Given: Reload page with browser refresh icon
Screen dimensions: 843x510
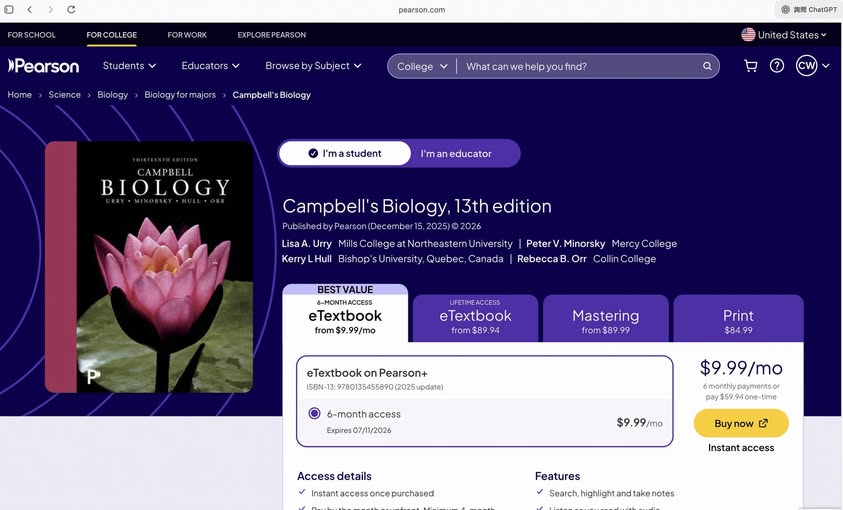Looking at the screenshot, I should pyautogui.click(x=71, y=10).
